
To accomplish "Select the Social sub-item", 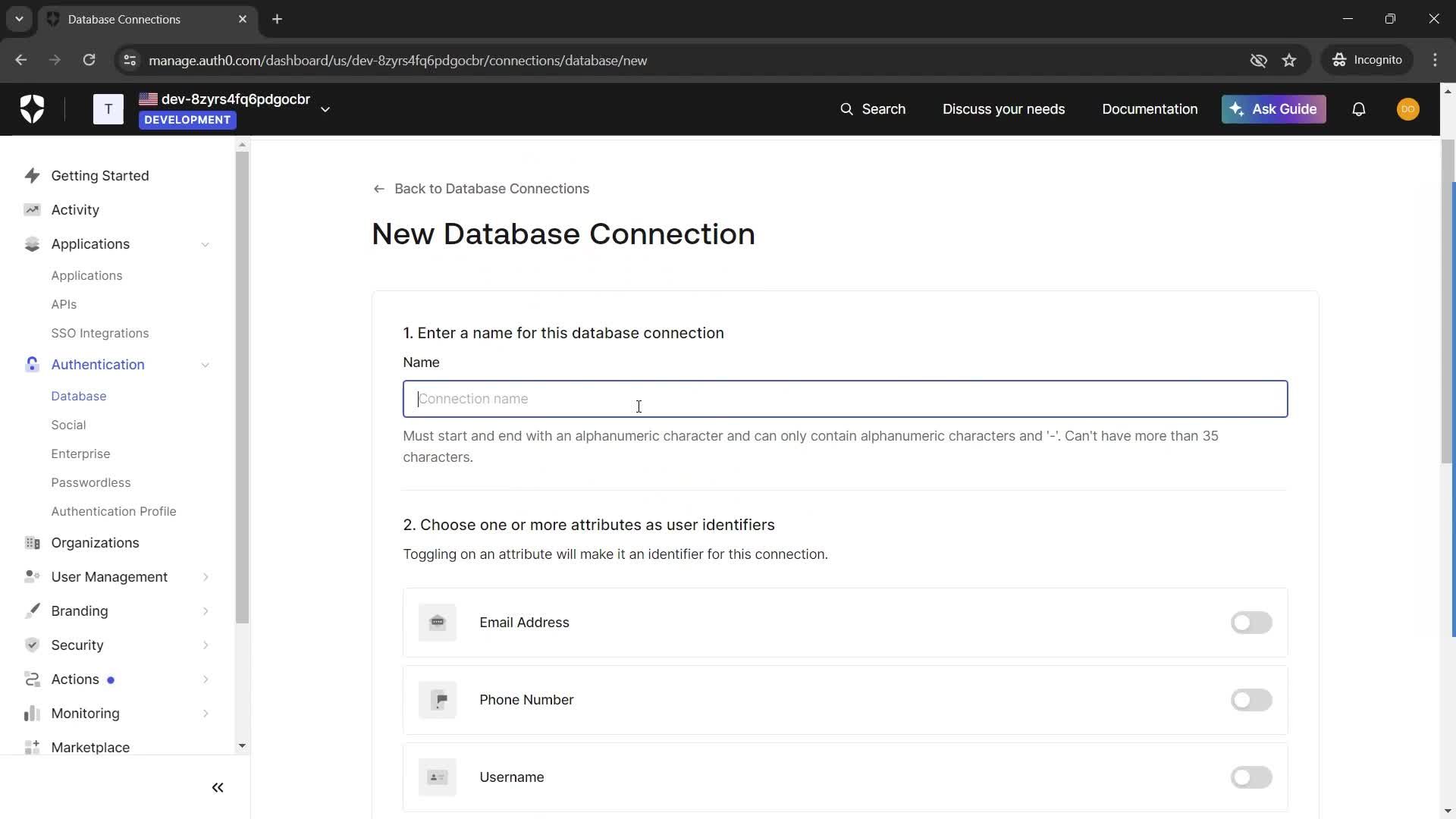I will (x=68, y=425).
